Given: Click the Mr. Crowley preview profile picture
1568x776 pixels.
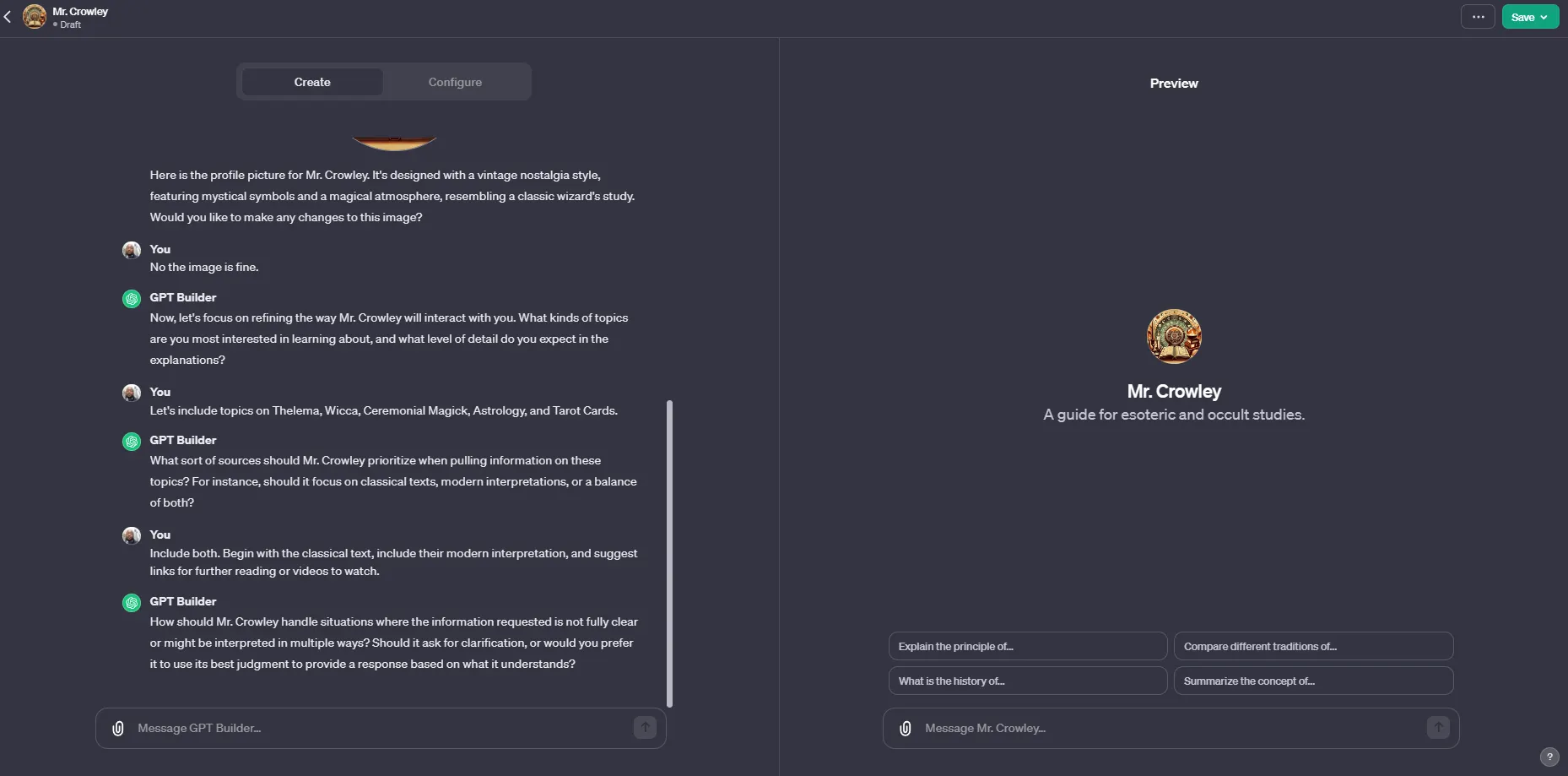Looking at the screenshot, I should coord(1174,336).
